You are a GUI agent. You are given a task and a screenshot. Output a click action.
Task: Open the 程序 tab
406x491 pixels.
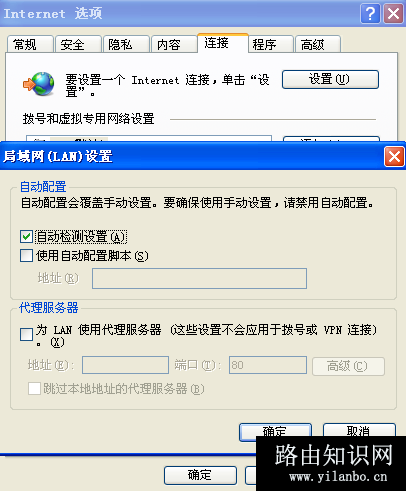pyautogui.click(x=271, y=44)
